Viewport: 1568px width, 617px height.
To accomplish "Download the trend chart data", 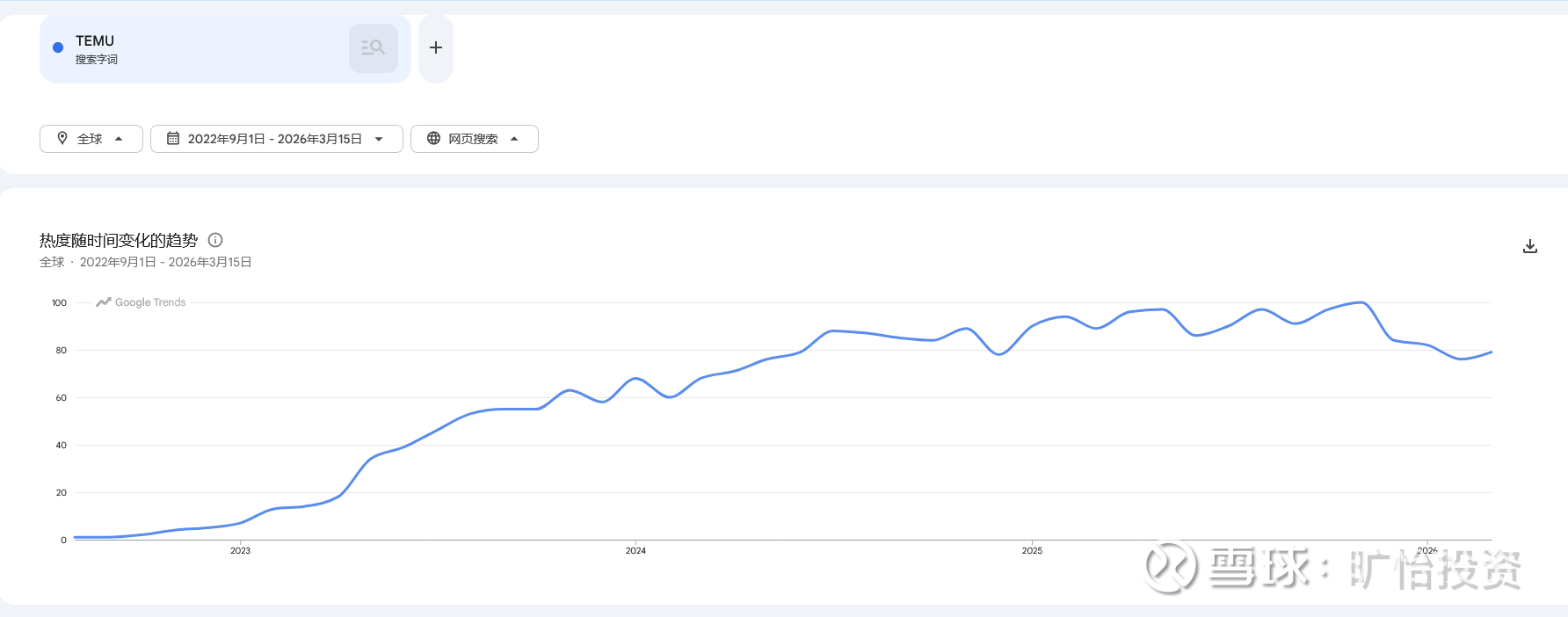I will [1530, 246].
